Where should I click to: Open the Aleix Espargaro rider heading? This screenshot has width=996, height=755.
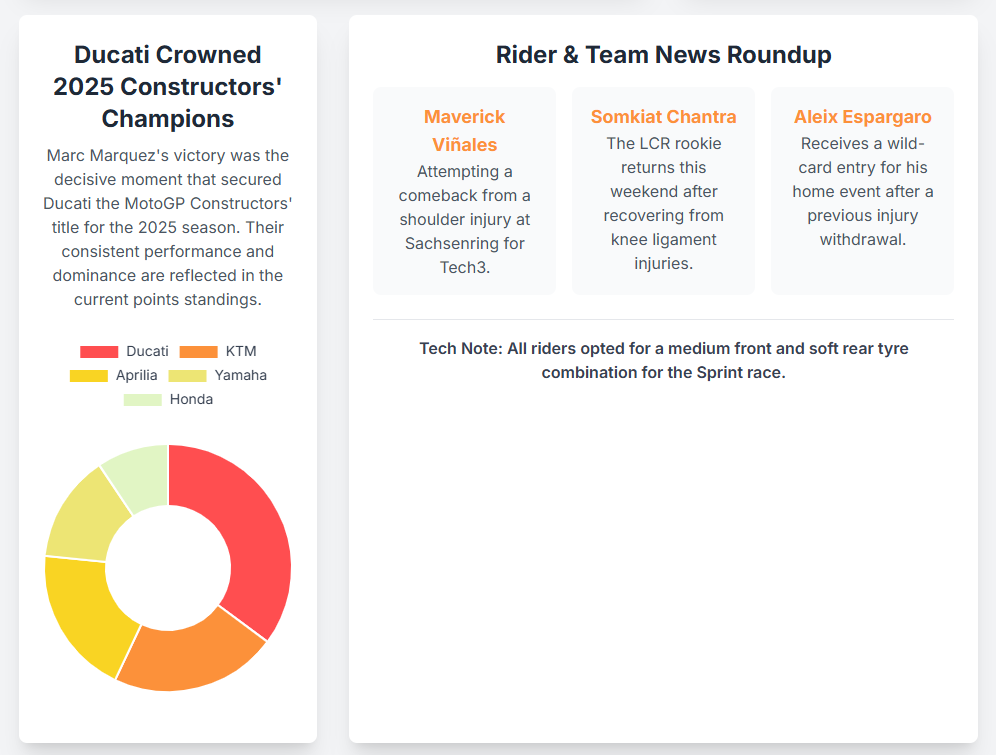point(862,117)
